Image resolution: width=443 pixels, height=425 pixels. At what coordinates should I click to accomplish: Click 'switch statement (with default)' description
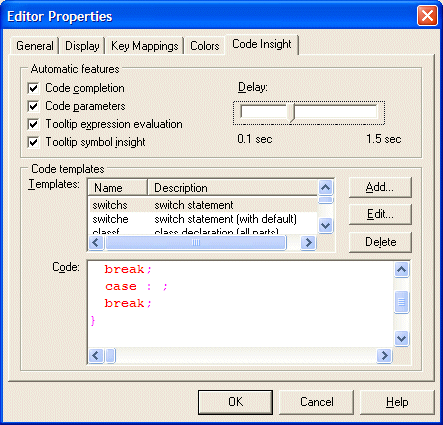(x=225, y=219)
